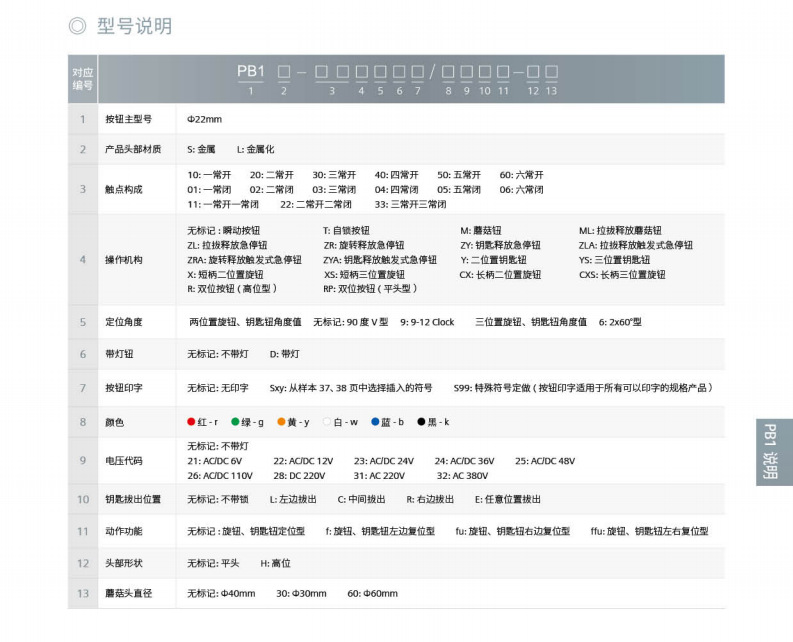
Task: Click the blue color dot 蓝-b
Action: pos(375,421)
